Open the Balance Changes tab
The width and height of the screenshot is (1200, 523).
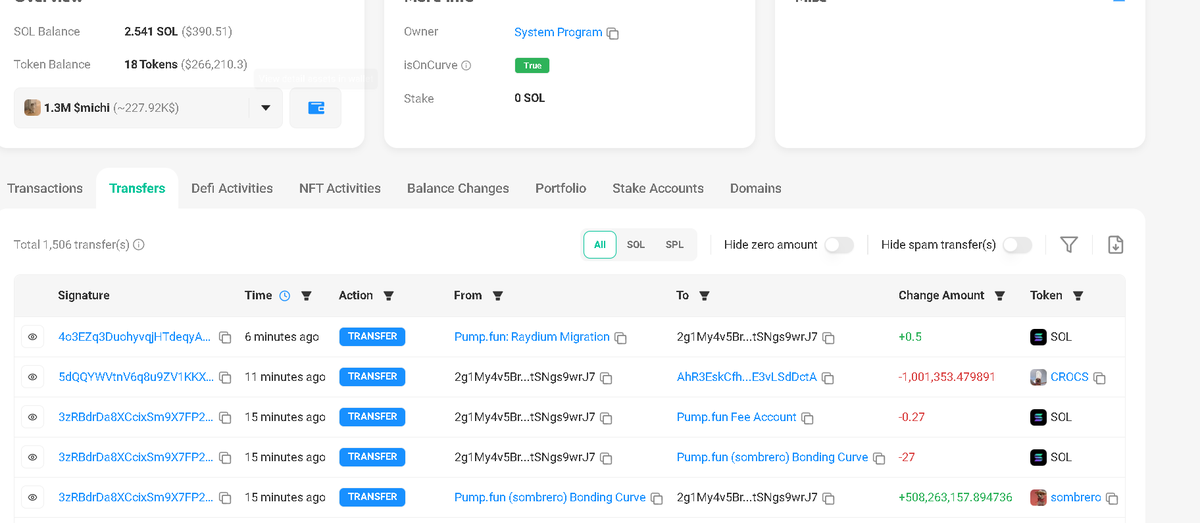pyautogui.click(x=458, y=188)
